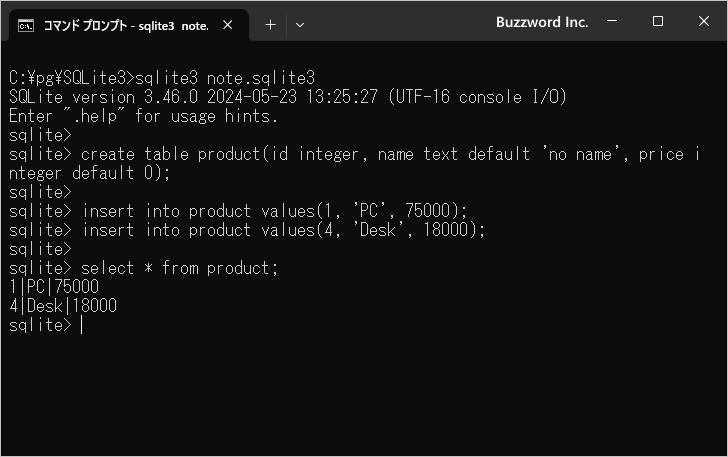Click the SQLite version 3.46.0 line
The image size is (728, 457).
coord(287,97)
